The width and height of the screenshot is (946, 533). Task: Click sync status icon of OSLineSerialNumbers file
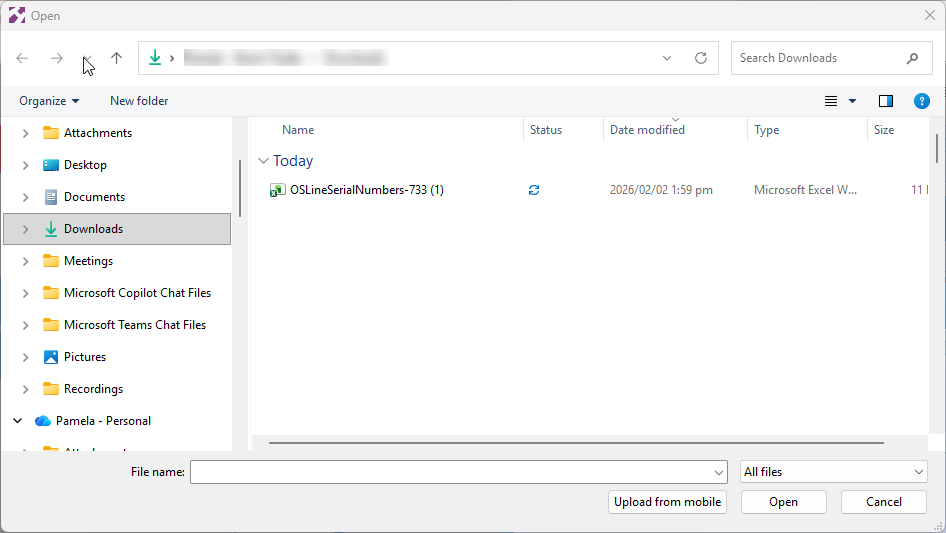tap(534, 190)
